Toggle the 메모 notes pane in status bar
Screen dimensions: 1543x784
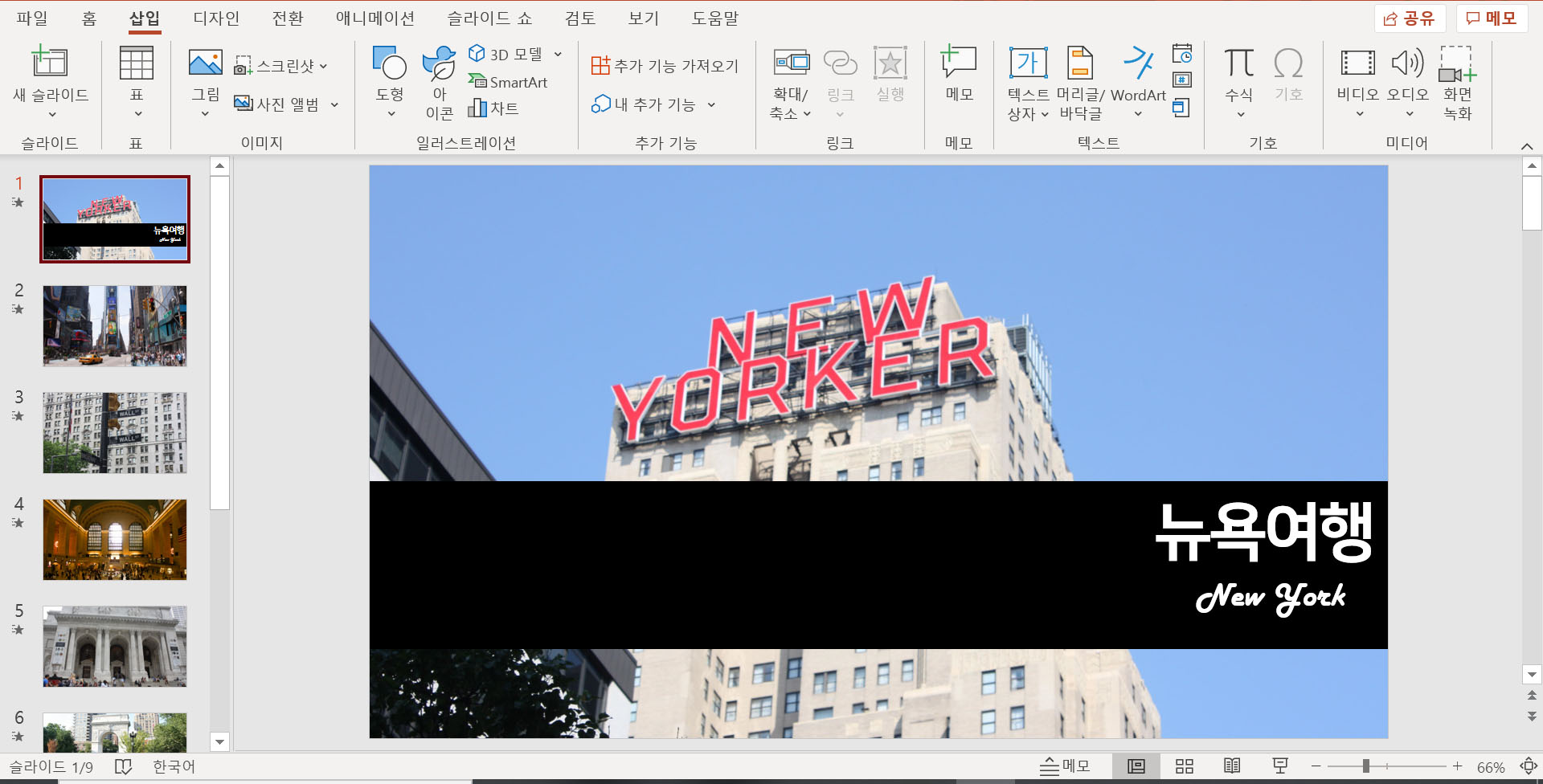pos(1065,766)
